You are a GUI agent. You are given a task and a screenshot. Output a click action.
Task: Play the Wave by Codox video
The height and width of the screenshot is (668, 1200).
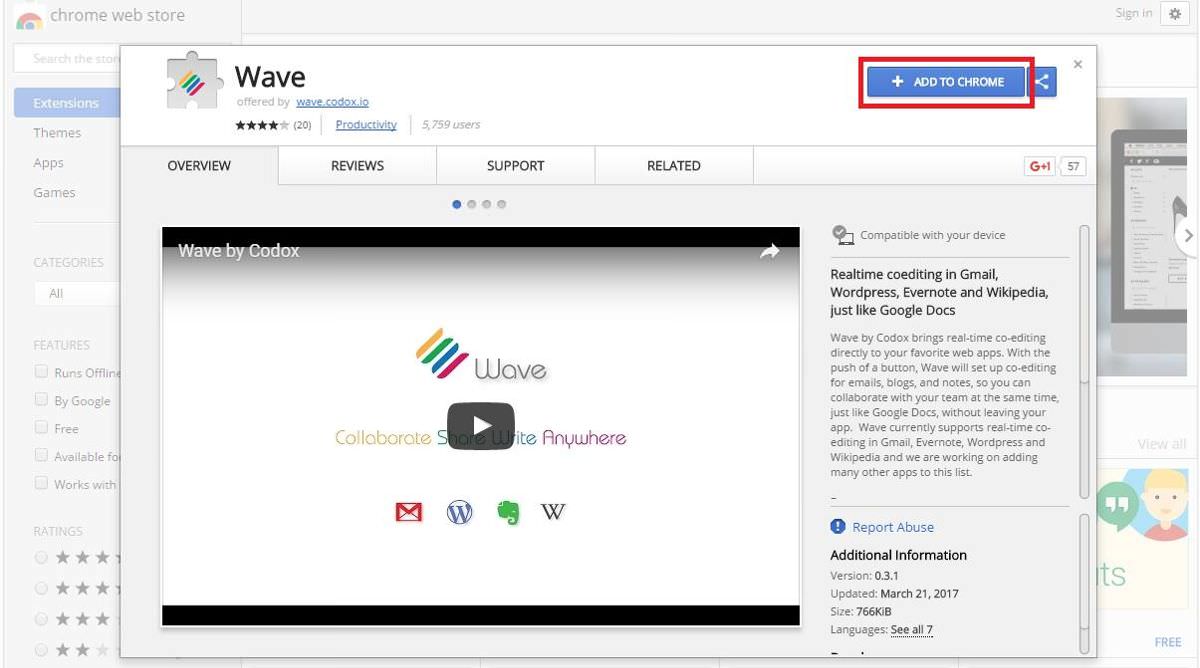point(480,427)
